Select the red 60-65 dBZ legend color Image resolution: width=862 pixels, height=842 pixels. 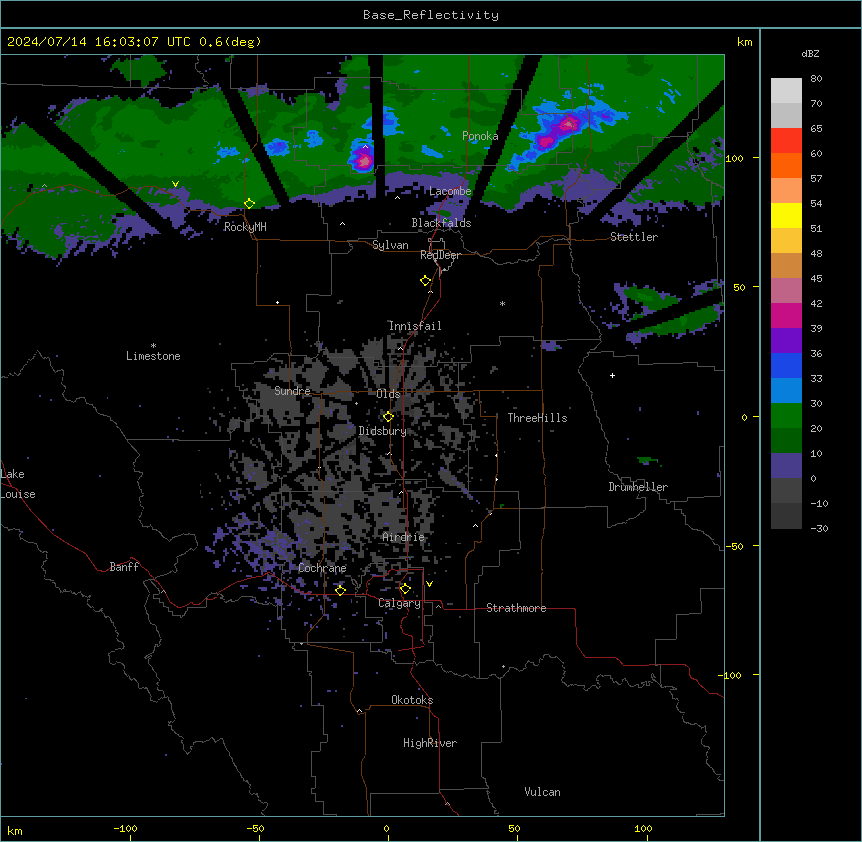786,140
